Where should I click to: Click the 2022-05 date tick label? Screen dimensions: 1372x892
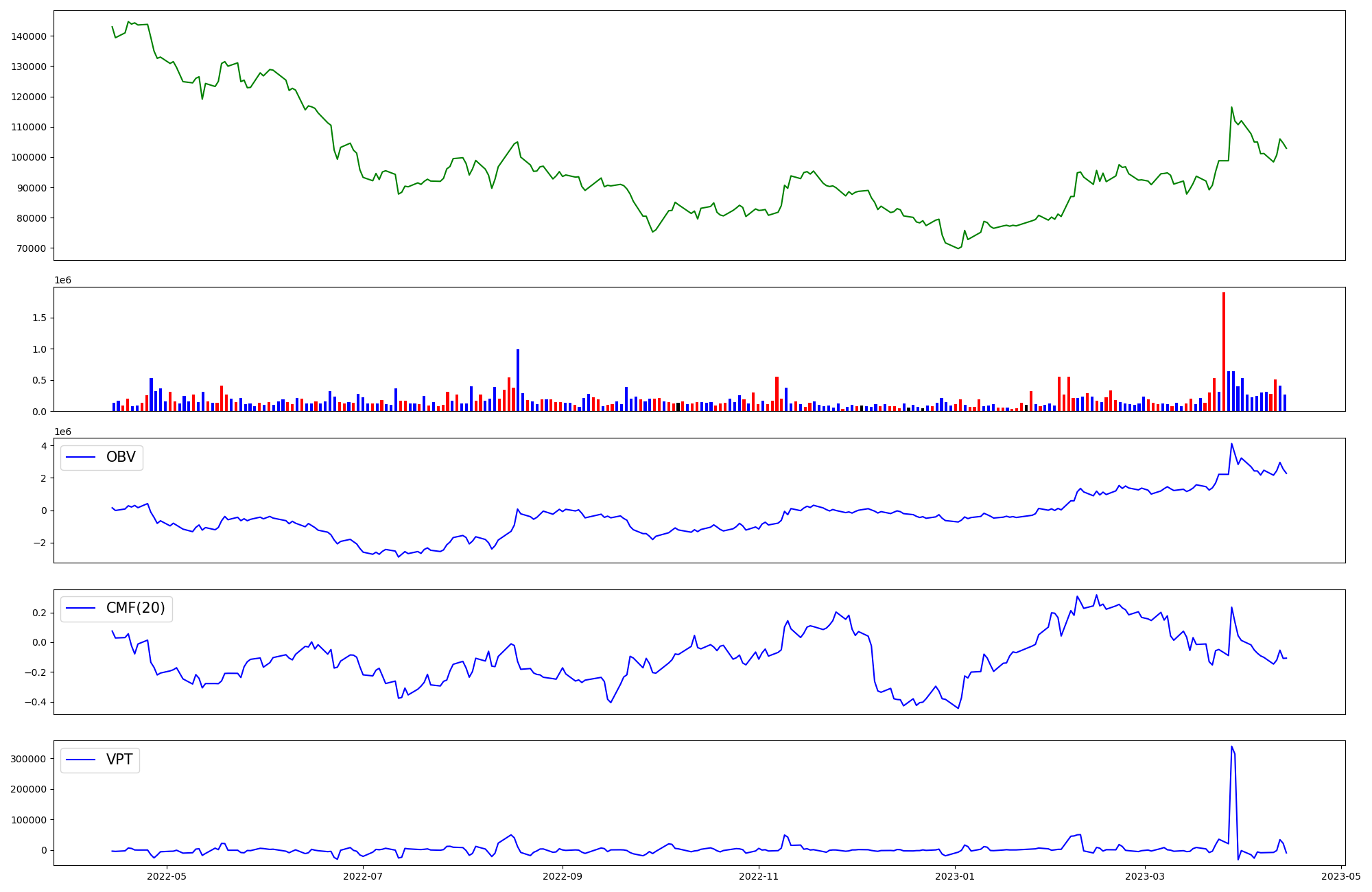[x=167, y=876]
